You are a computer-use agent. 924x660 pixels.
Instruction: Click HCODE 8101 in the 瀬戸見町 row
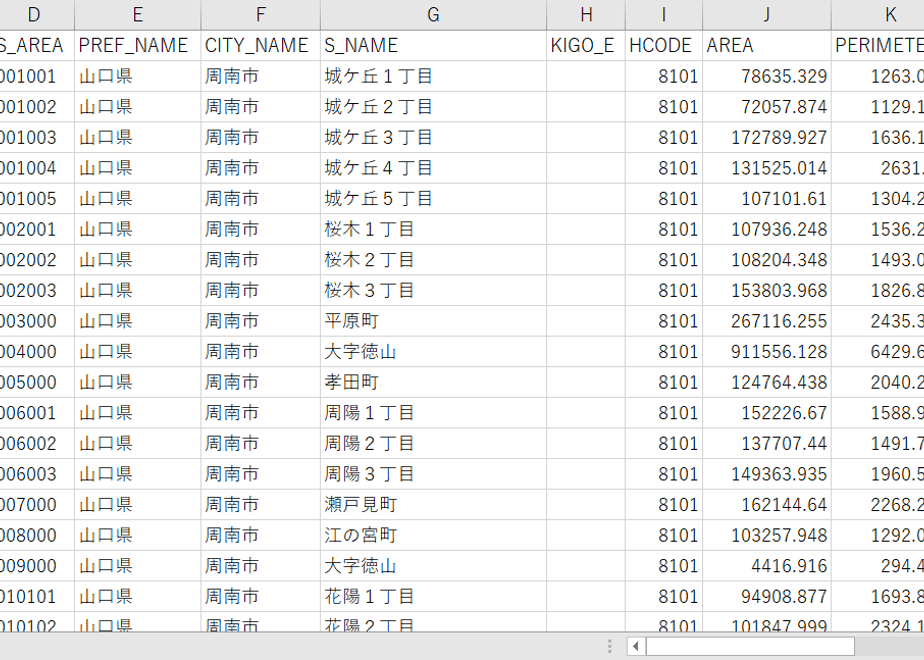point(664,505)
